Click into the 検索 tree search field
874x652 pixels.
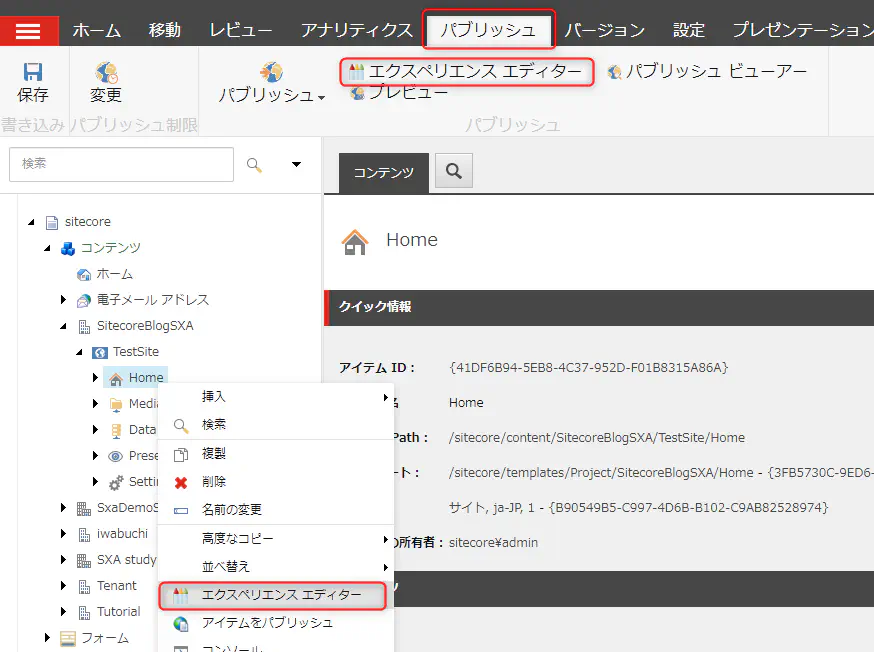tap(122, 164)
